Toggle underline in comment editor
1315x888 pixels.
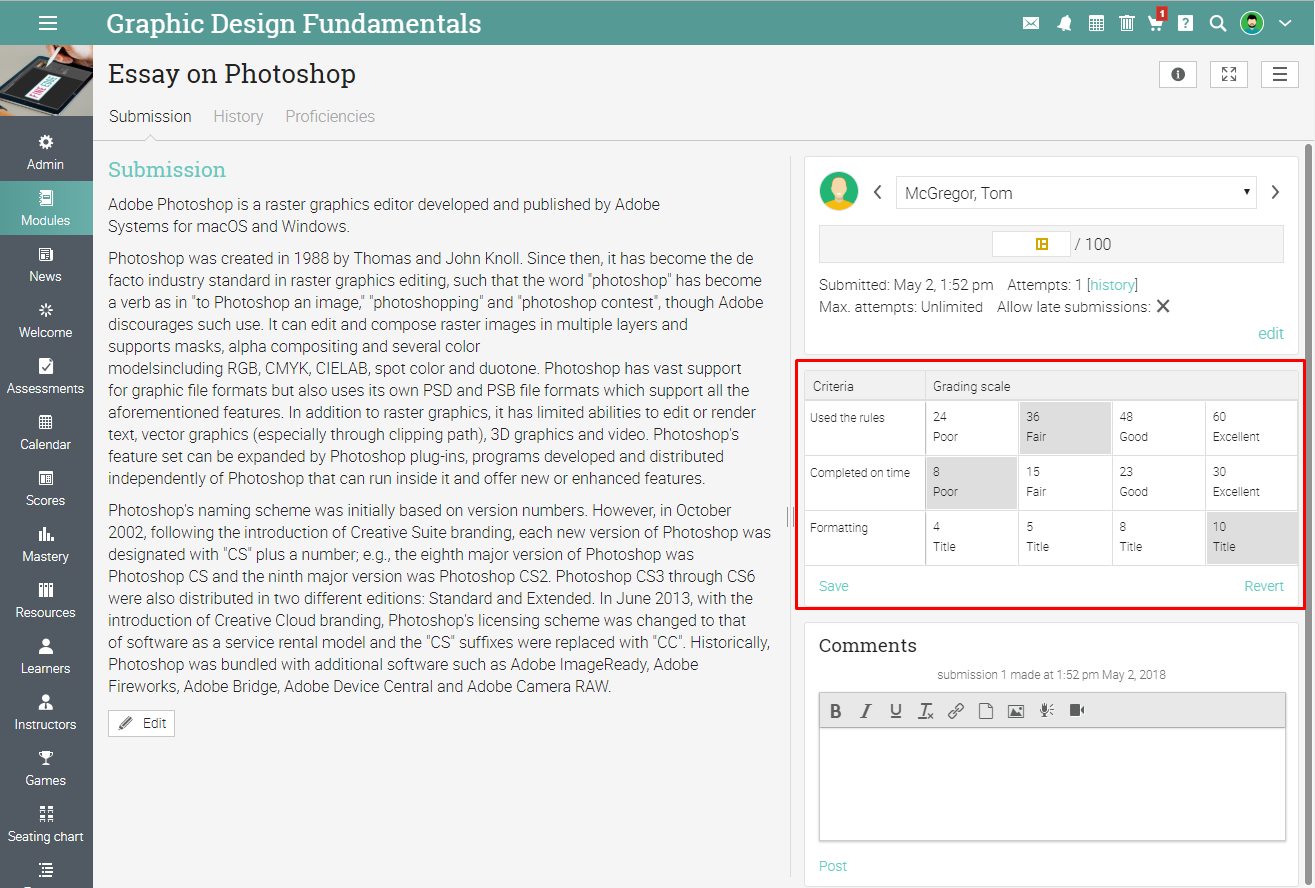tap(896, 711)
